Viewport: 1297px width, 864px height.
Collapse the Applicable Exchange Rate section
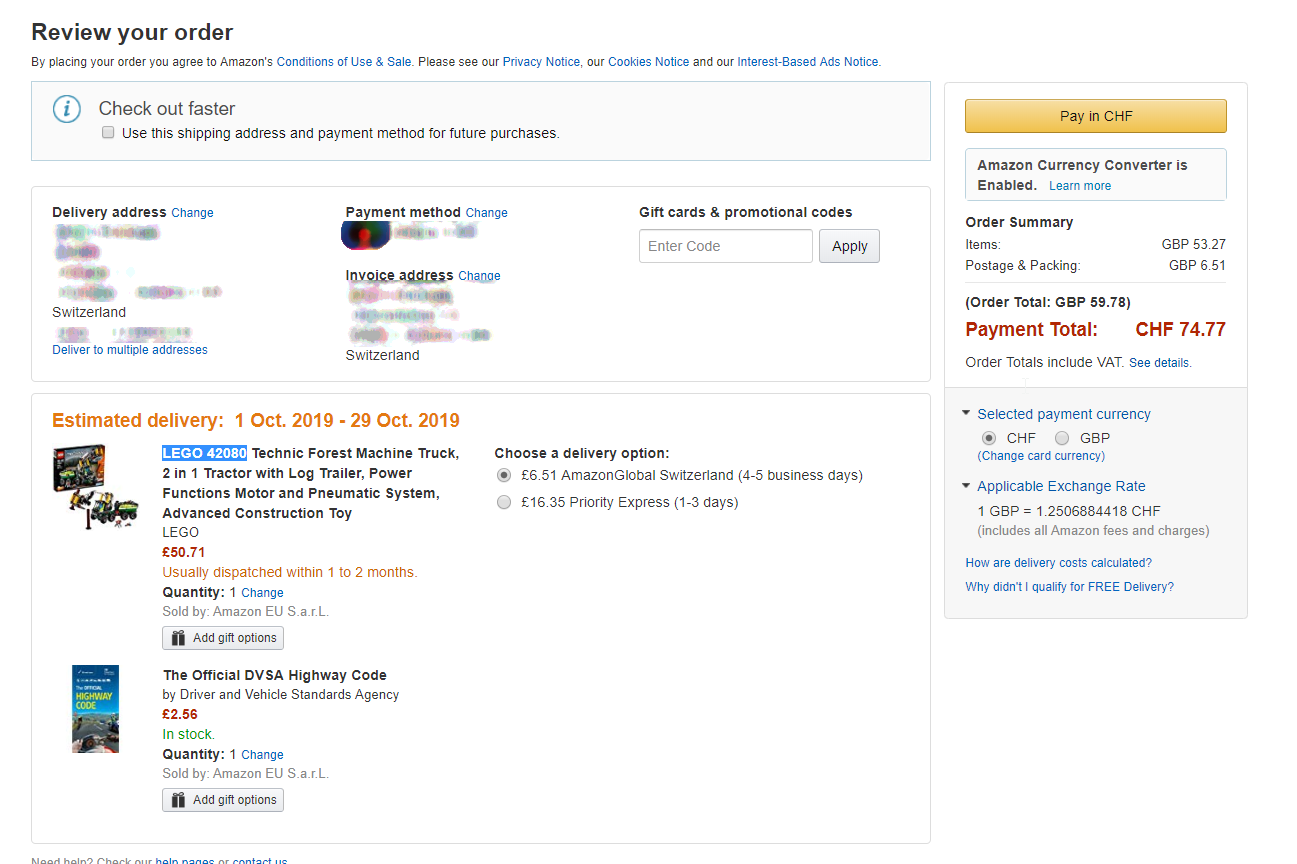click(x=966, y=486)
